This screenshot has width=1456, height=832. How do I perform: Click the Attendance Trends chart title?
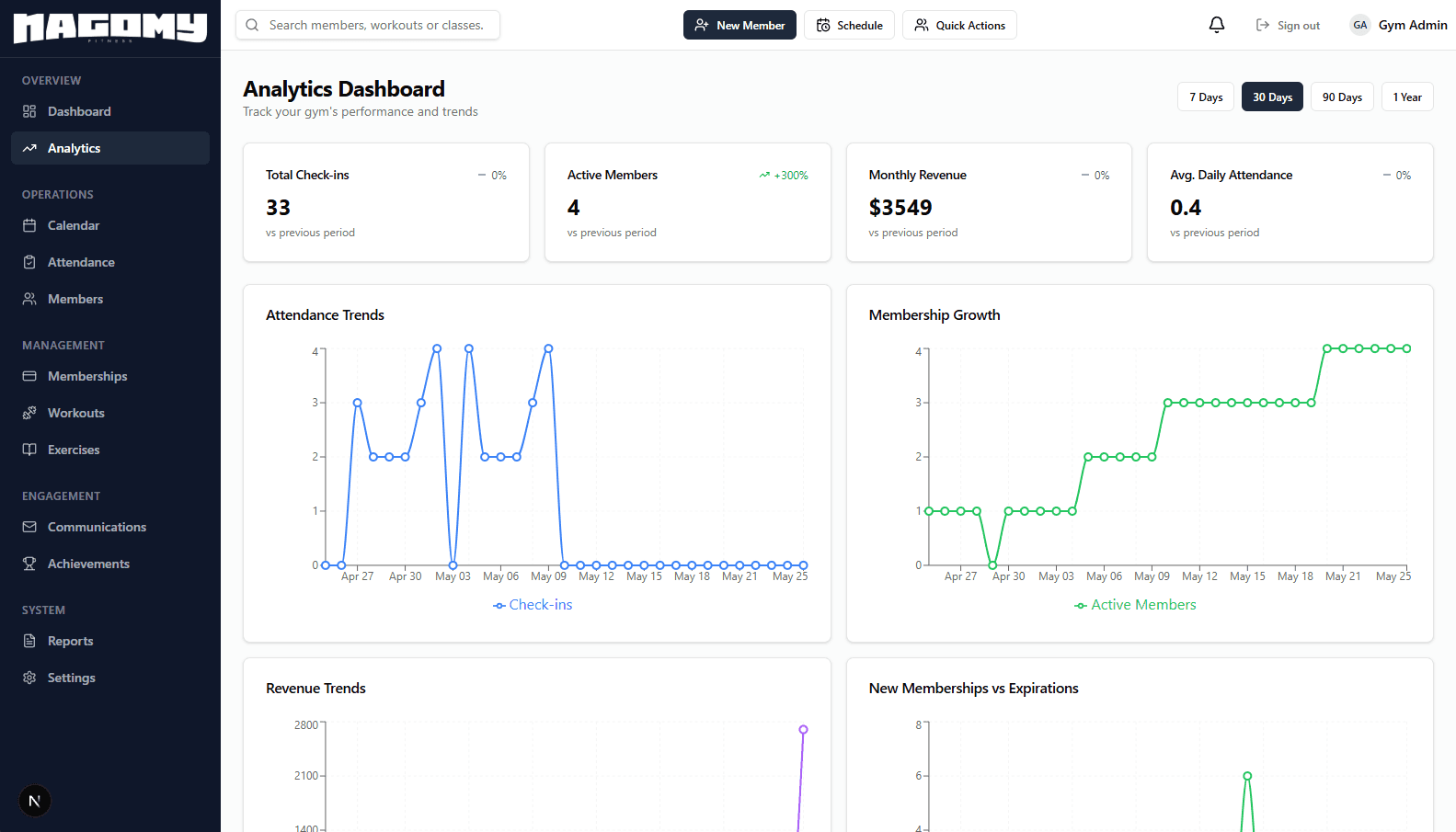click(x=325, y=314)
